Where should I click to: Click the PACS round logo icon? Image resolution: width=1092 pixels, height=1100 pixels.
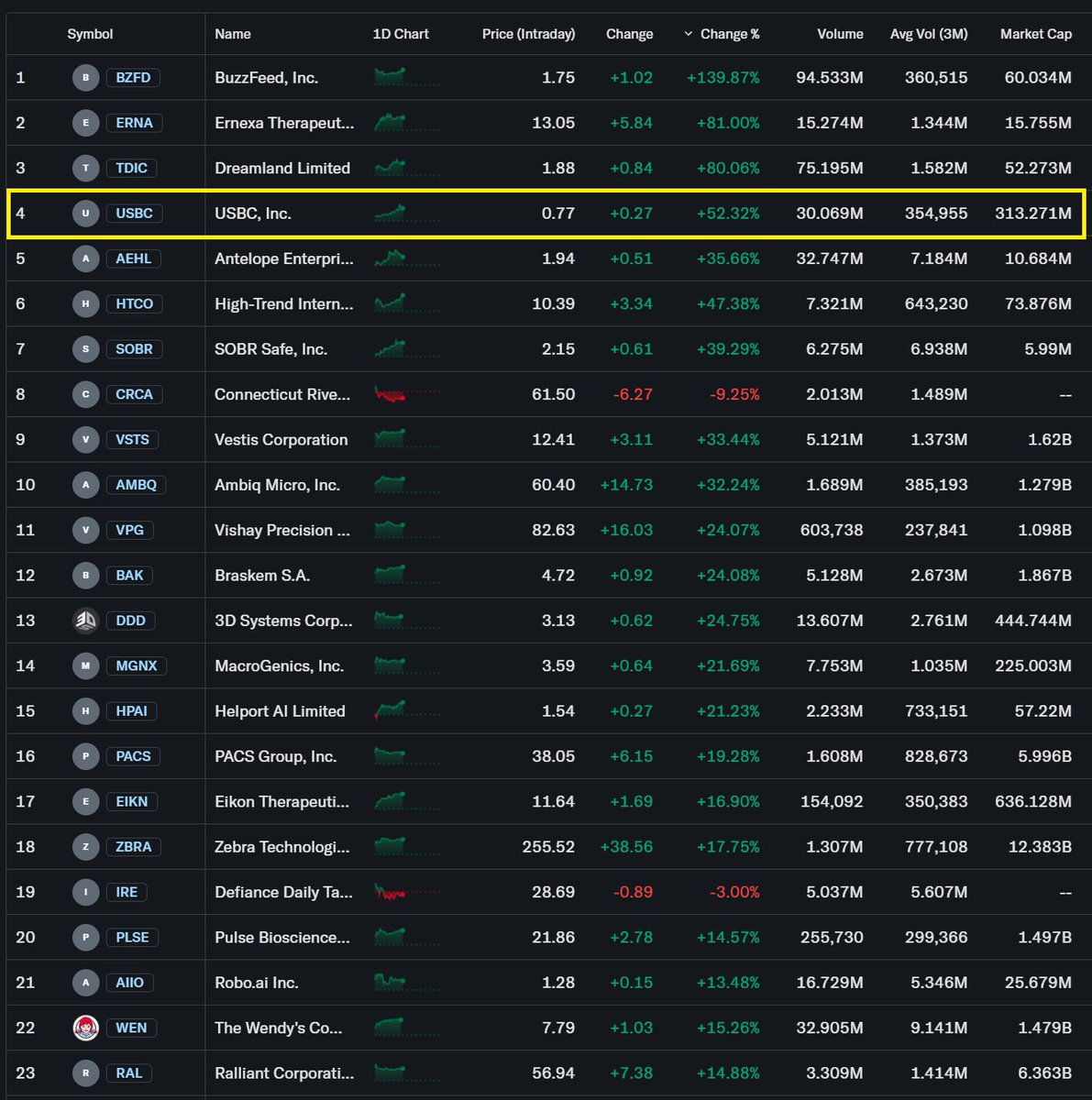86,756
